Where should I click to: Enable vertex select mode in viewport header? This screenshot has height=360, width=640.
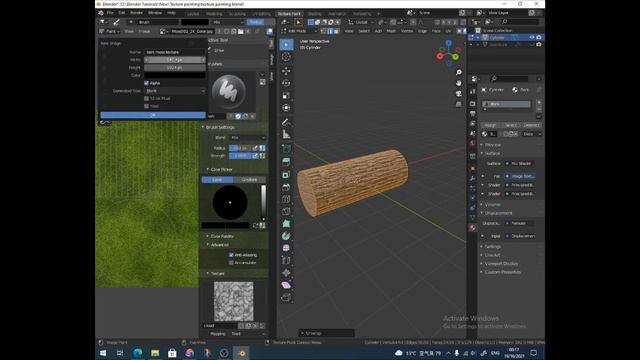tap(323, 31)
